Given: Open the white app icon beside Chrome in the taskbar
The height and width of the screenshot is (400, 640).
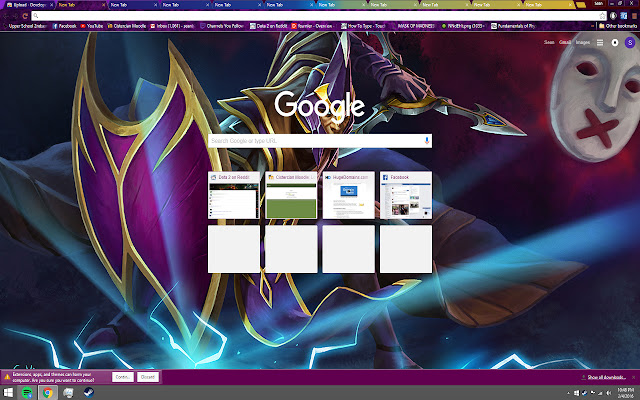Looking at the screenshot, I should (68, 393).
